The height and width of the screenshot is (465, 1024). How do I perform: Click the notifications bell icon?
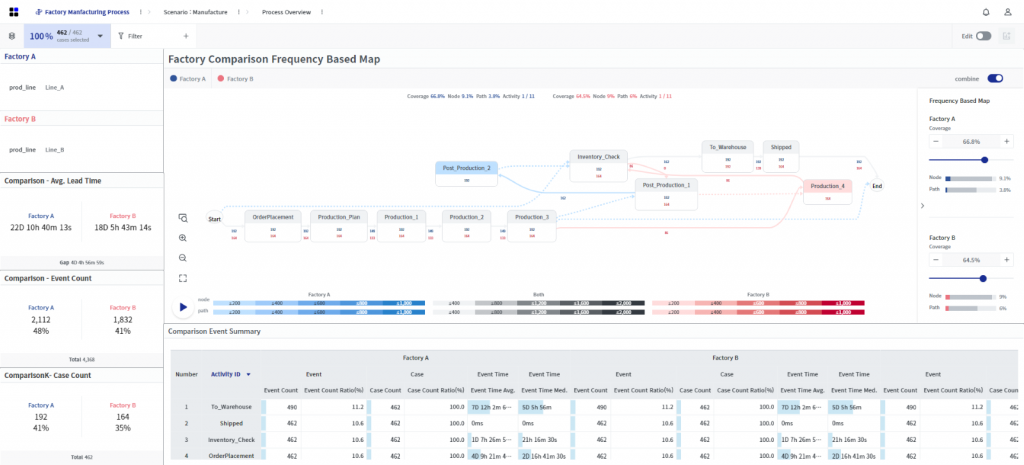[x=986, y=12]
